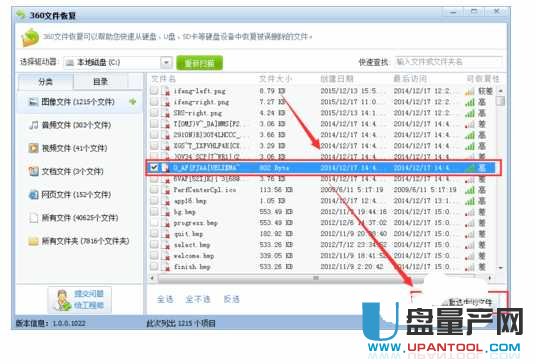Sort by the 文件名 column header
Viewport: 536px width, 364px height.
[163, 79]
